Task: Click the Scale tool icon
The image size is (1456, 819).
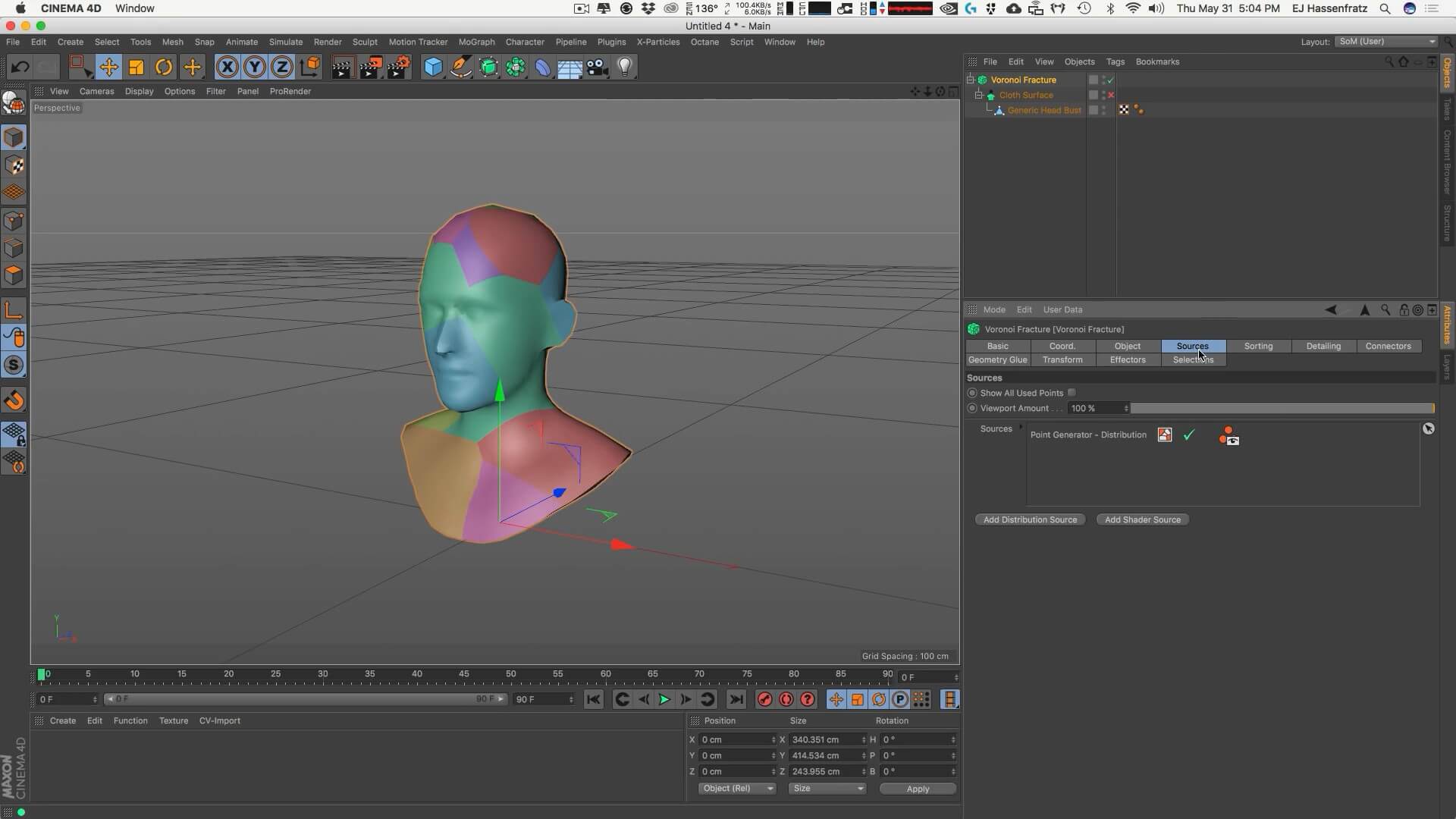Action: (136, 67)
